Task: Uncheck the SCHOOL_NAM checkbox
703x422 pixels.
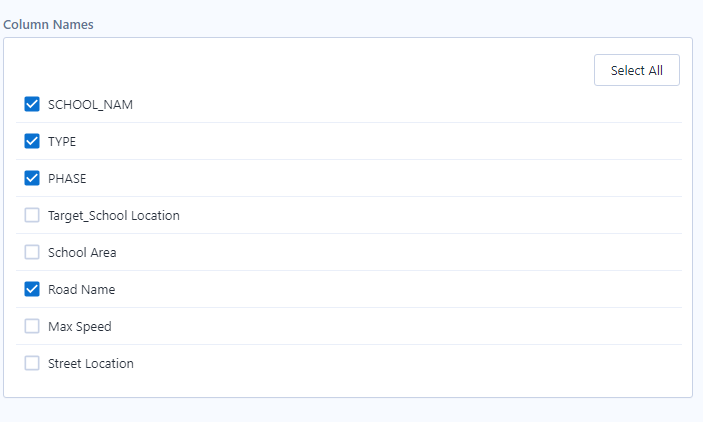Action: point(32,104)
